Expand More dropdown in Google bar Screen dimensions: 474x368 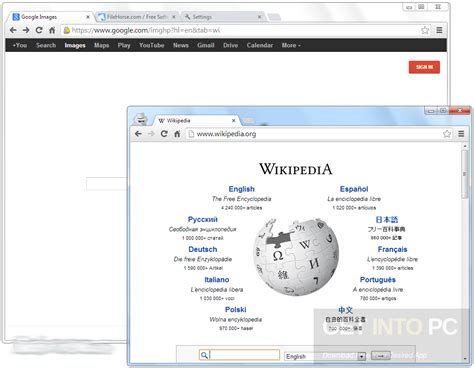[x=291, y=45]
